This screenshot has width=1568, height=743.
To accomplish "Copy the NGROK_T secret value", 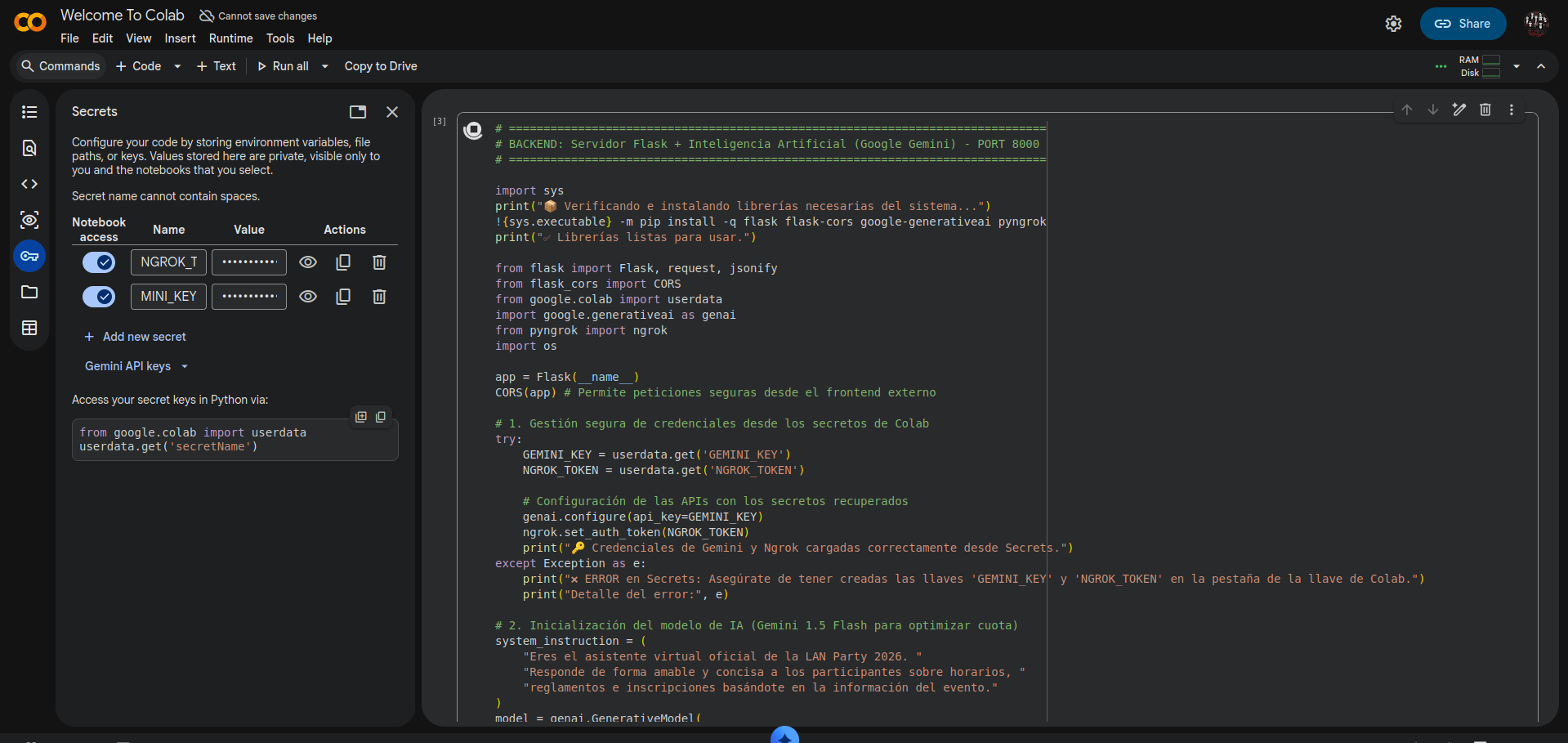I will (x=343, y=262).
